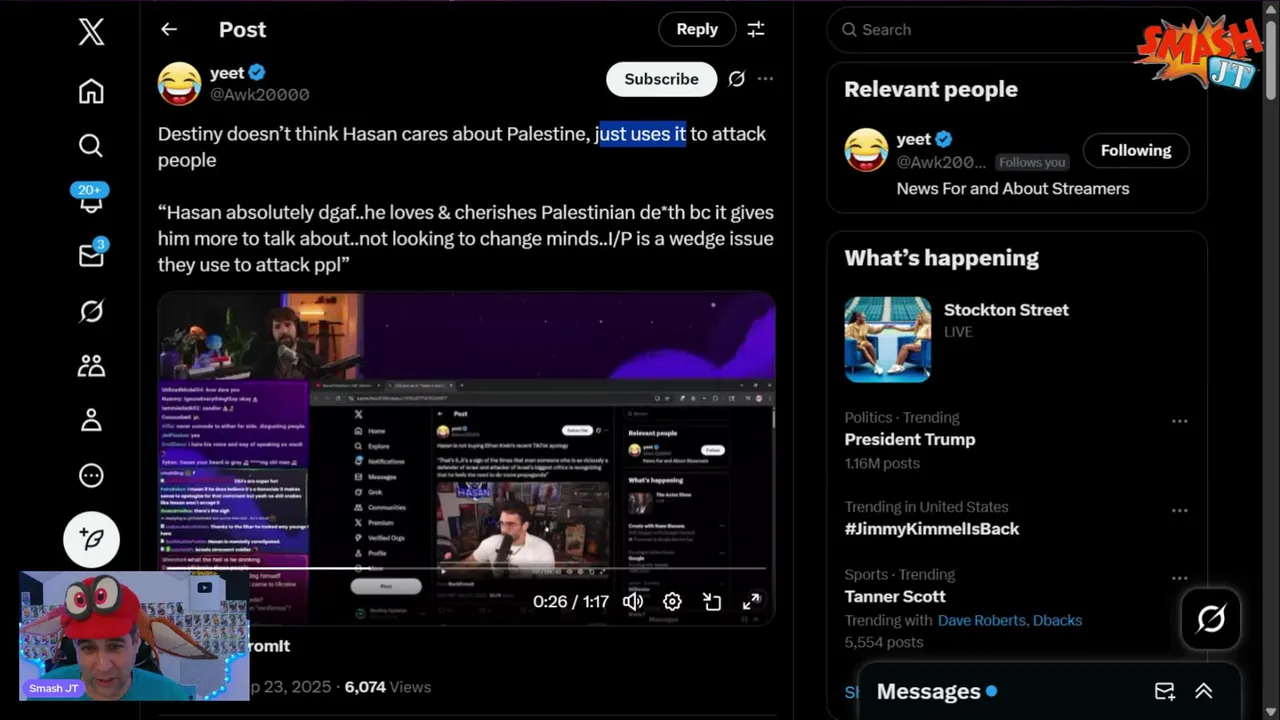The height and width of the screenshot is (720, 1280).
Task: Open the Stockton Street live event
Action: [1017, 339]
